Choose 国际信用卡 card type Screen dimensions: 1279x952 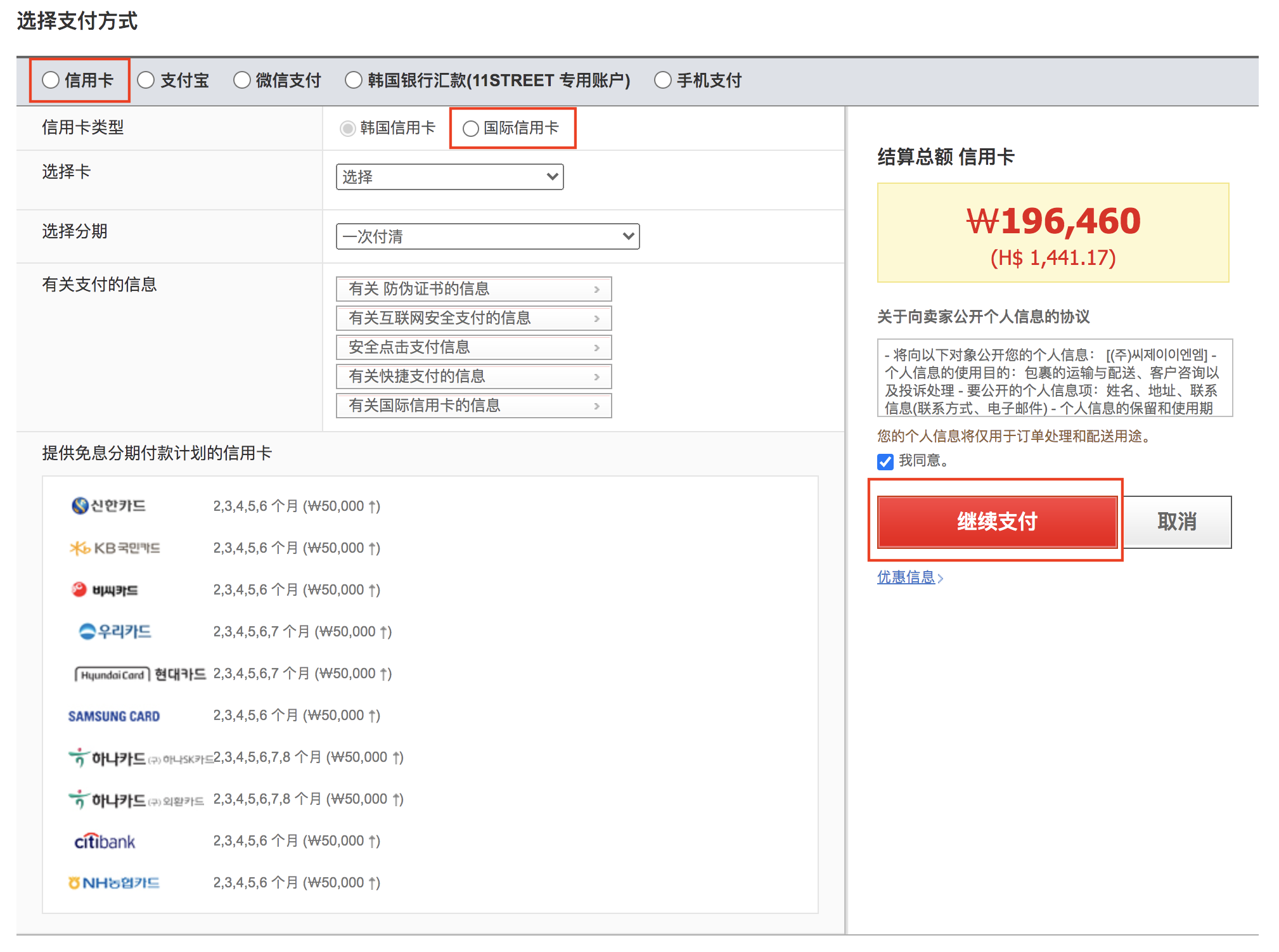pos(470,129)
